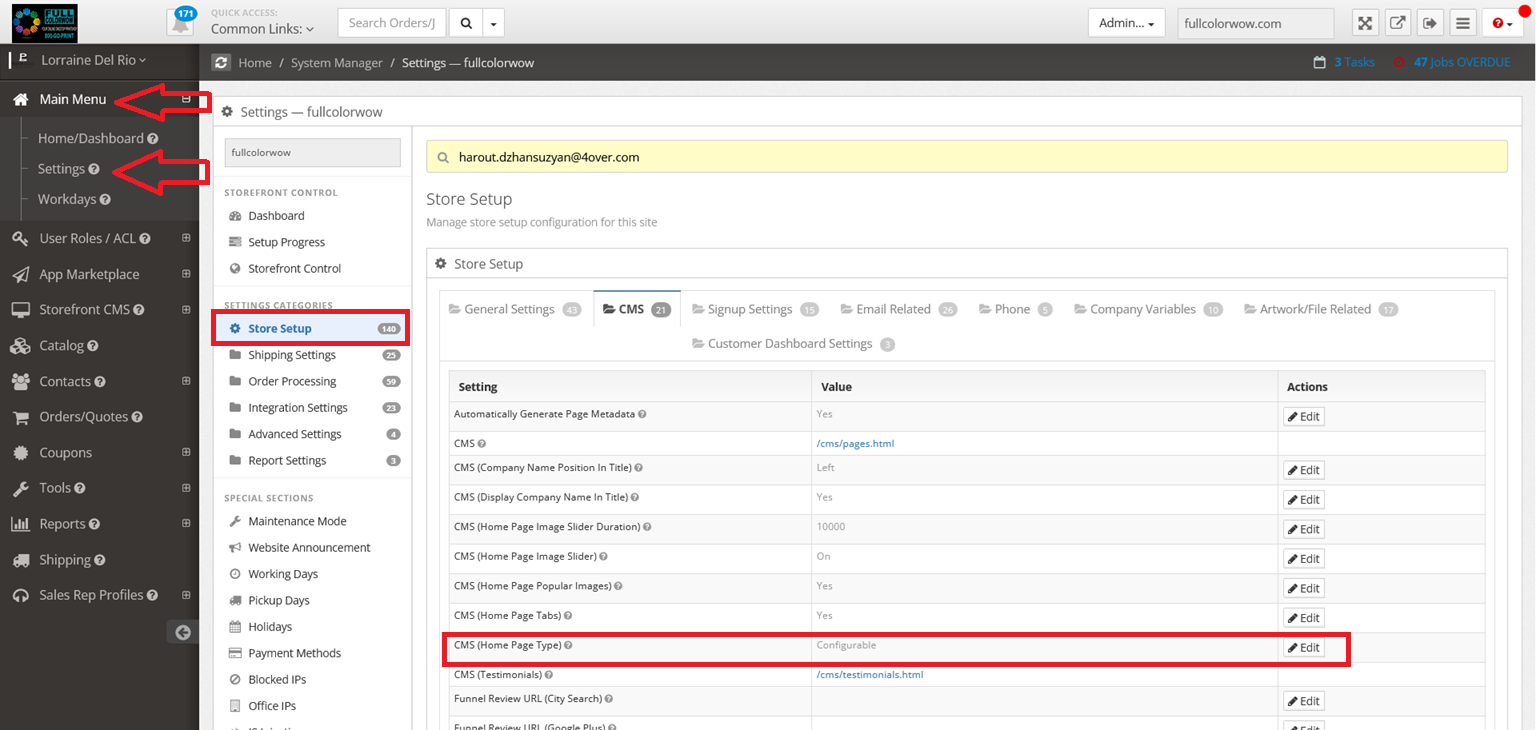Open the Common Links dropdown
Screen dimensions: 1536x730
262,30
